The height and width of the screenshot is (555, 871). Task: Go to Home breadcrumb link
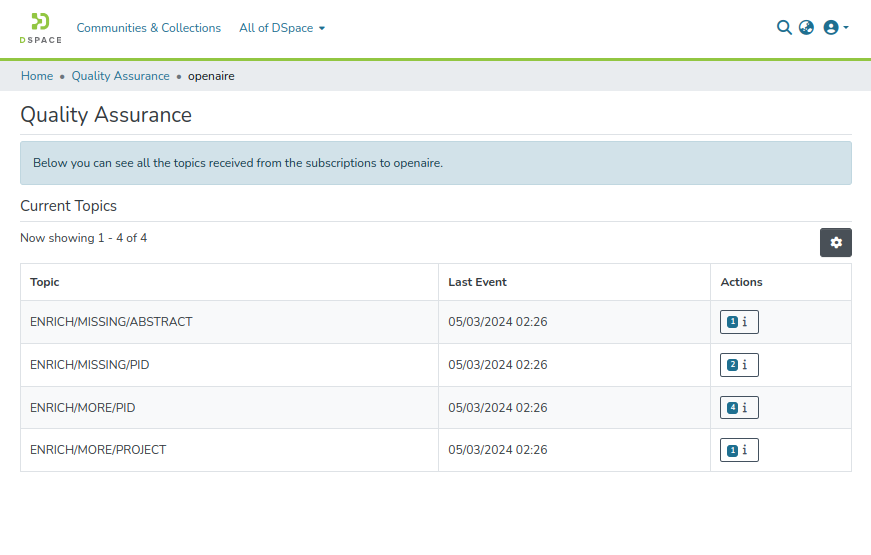(x=37, y=76)
